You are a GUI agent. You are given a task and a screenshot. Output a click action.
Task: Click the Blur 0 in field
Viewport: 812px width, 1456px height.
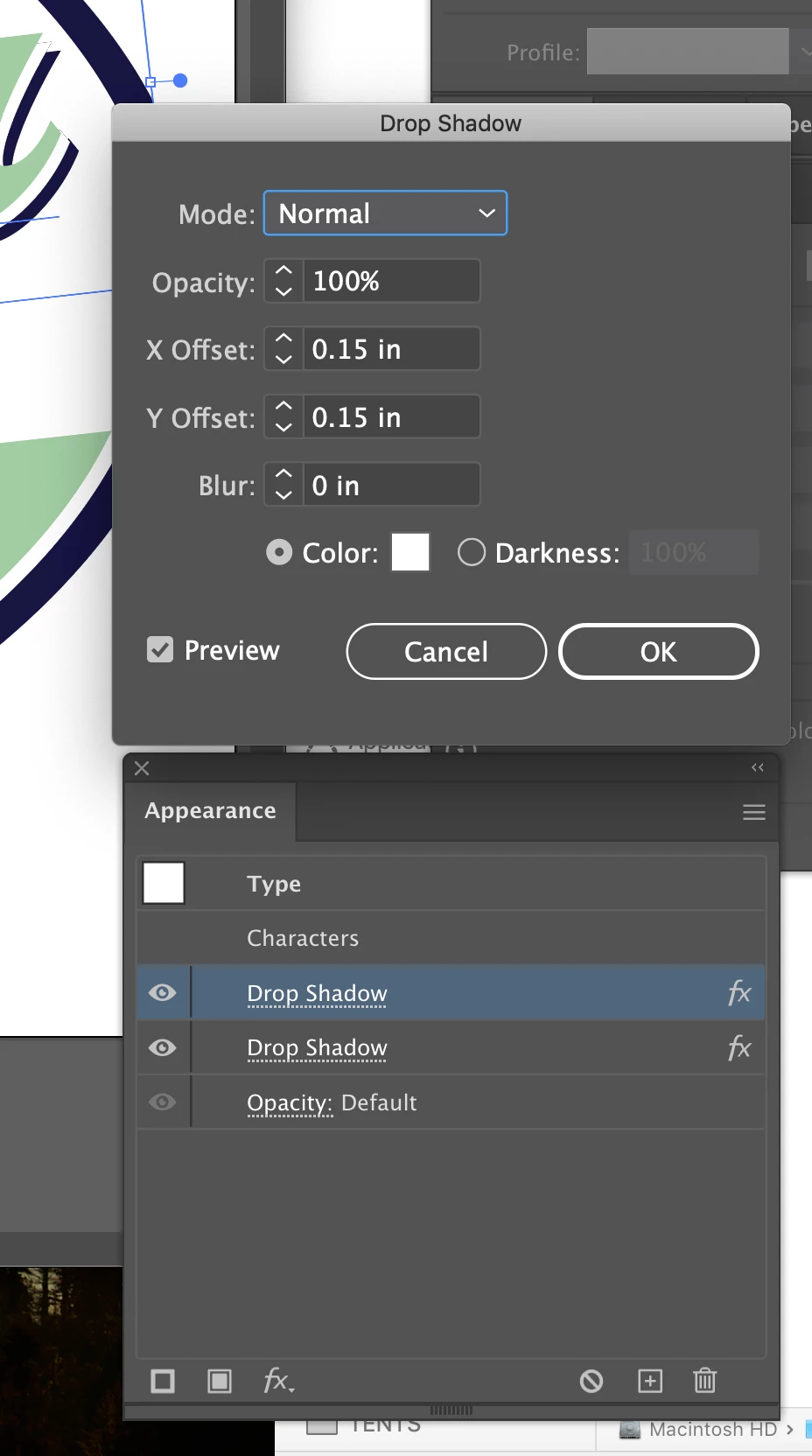(391, 485)
